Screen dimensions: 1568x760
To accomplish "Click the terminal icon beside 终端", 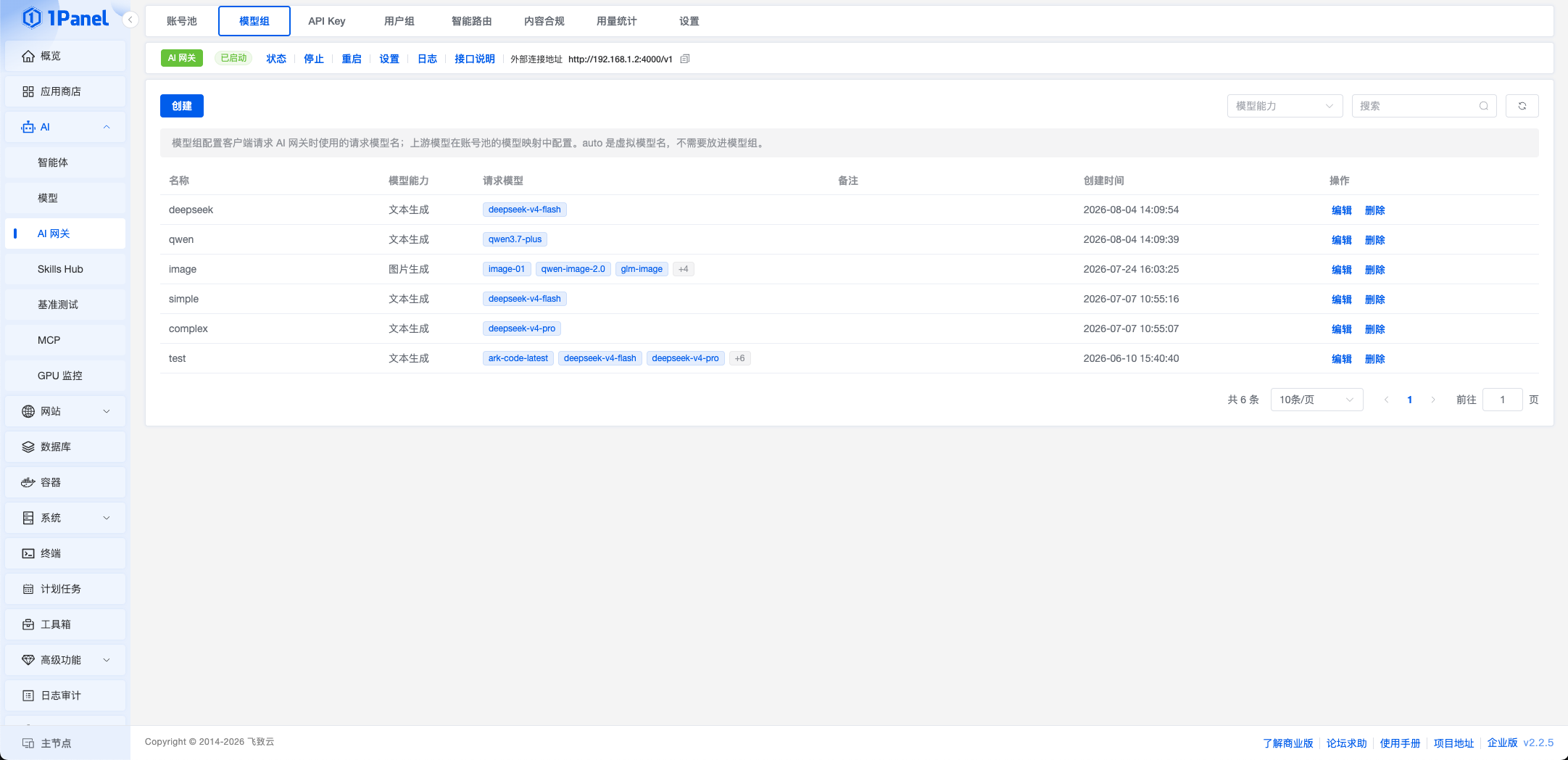I will 28,553.
